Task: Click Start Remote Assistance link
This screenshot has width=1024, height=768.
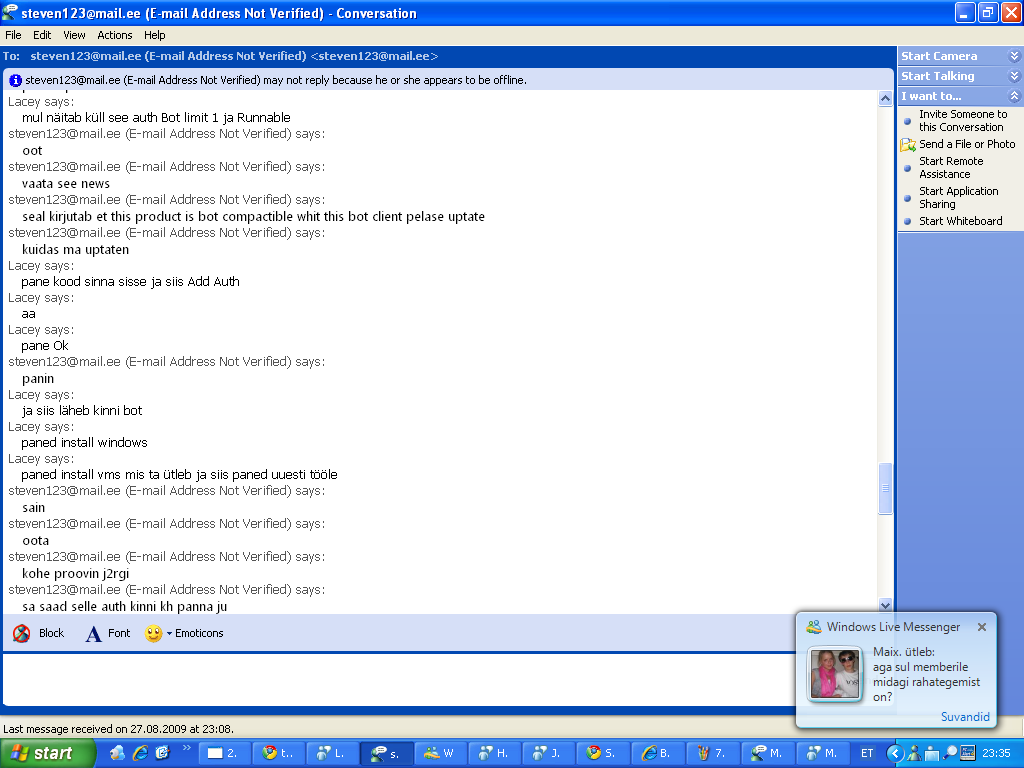Action: [950, 167]
